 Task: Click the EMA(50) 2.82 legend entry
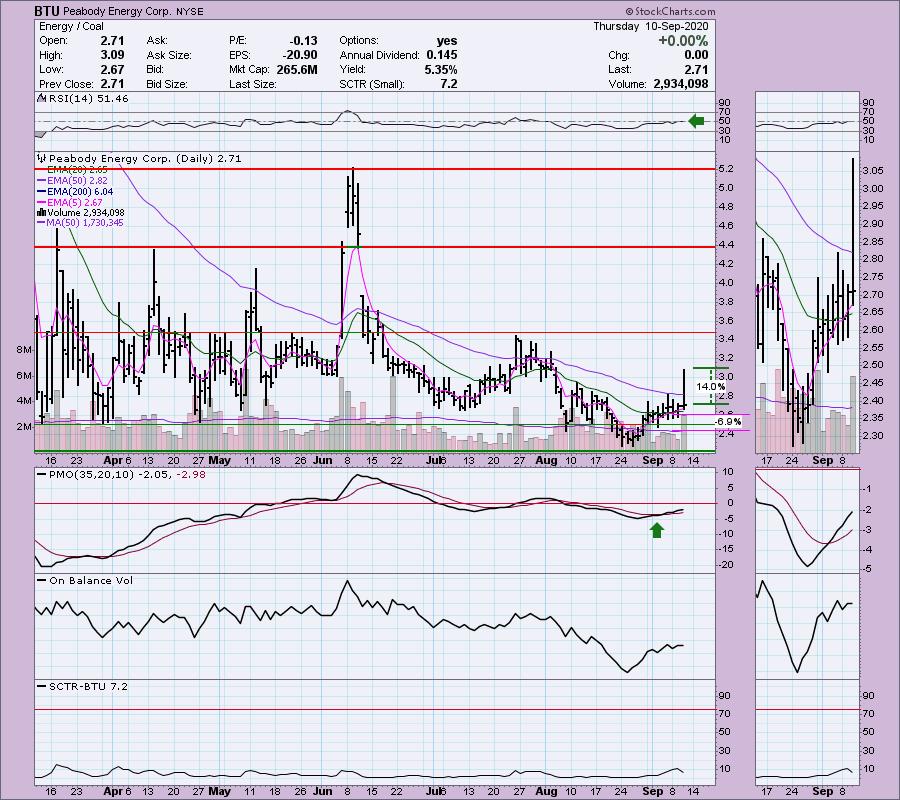click(x=72, y=181)
